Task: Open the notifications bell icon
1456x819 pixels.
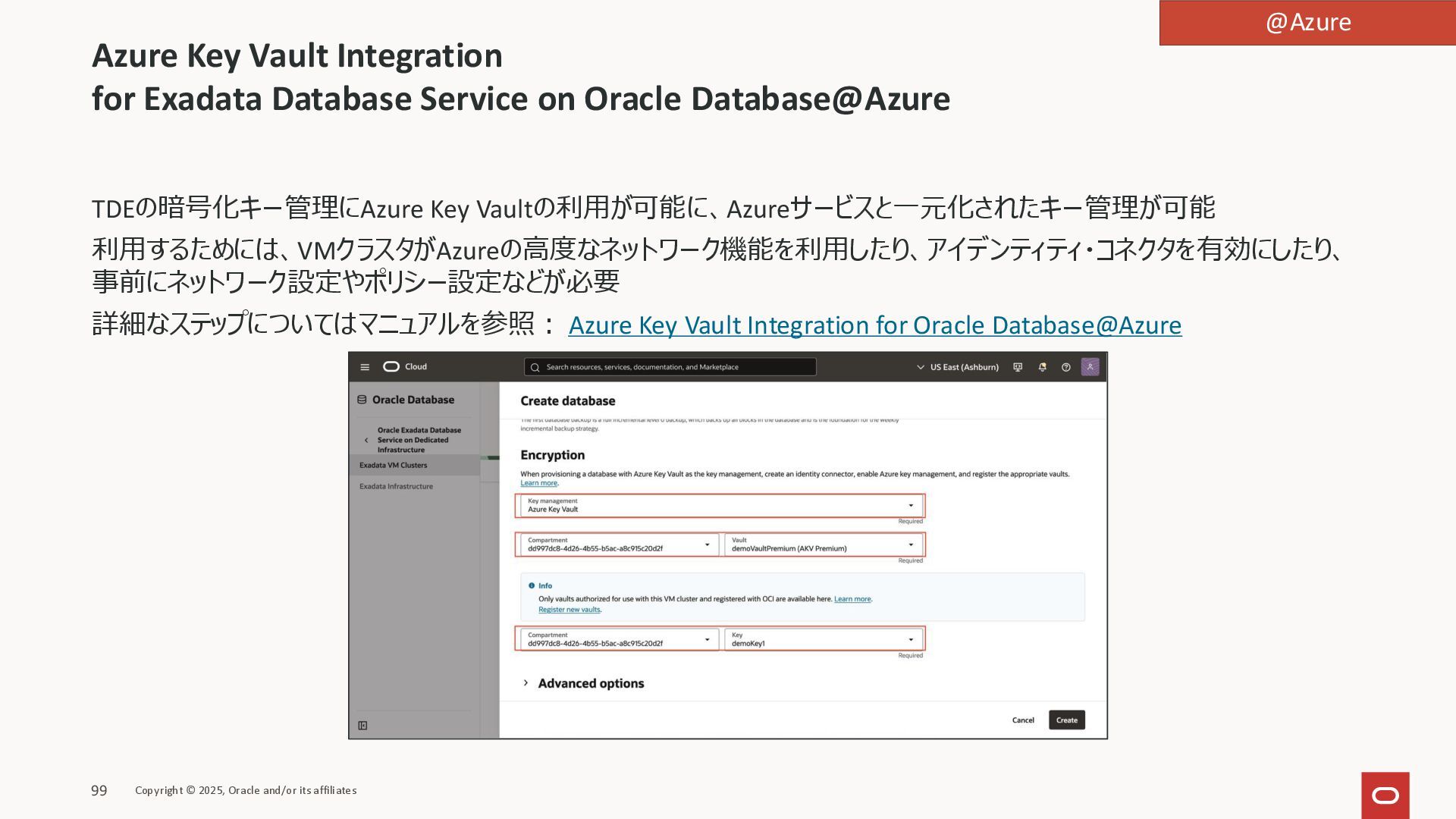Action: pyautogui.click(x=1042, y=367)
